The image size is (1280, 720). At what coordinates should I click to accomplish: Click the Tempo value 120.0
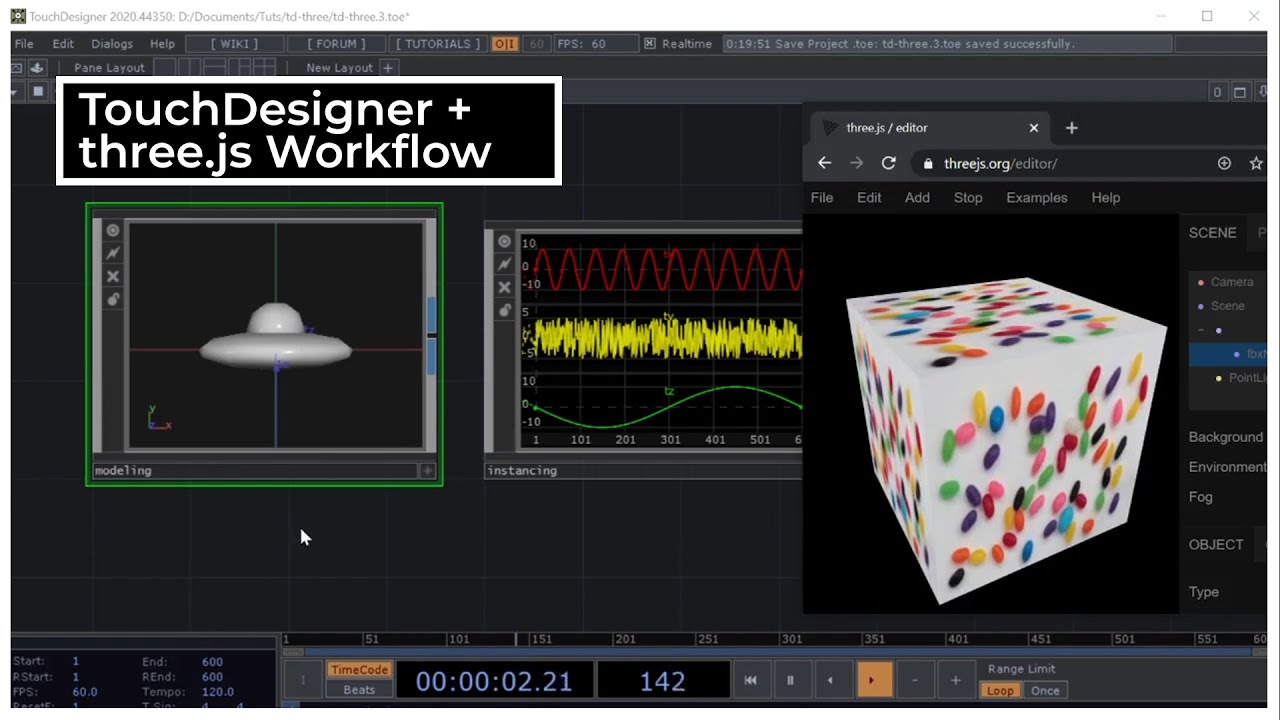(217, 692)
